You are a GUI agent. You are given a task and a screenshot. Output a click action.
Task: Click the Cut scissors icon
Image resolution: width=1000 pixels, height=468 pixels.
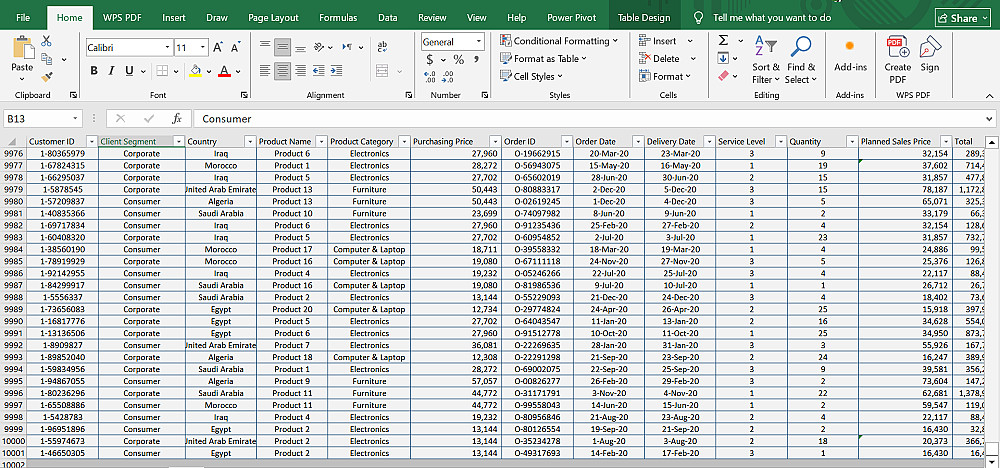(46, 41)
